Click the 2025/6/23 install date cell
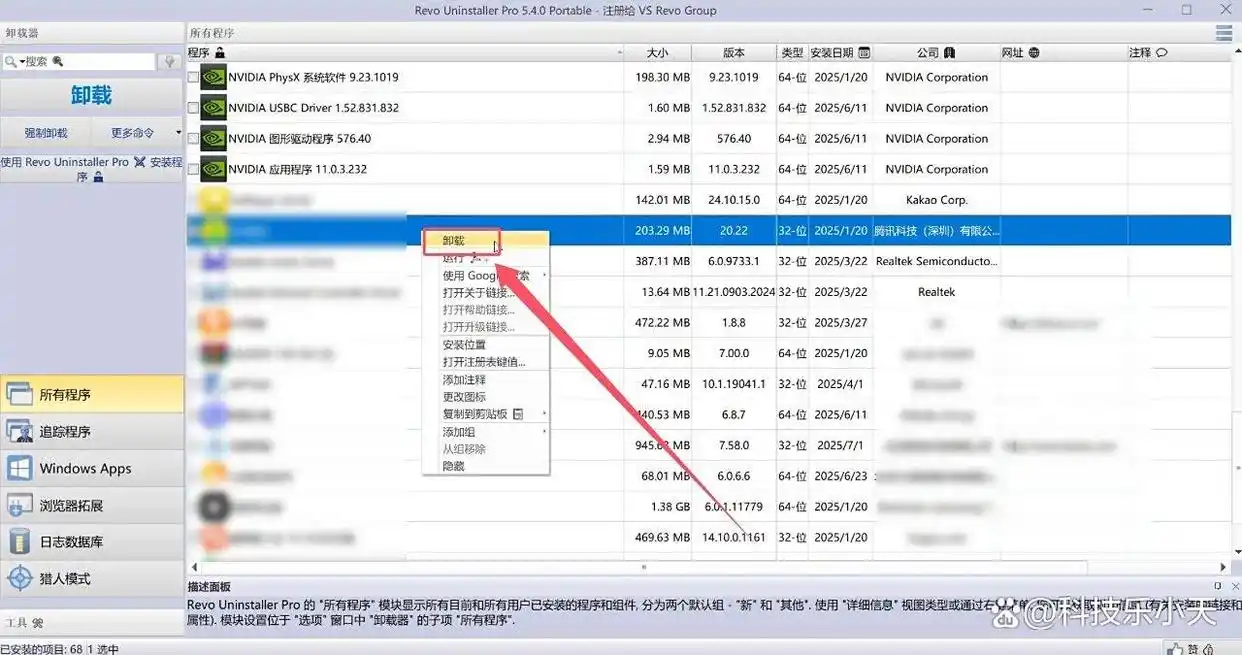This screenshot has width=1242, height=655. 841,476
